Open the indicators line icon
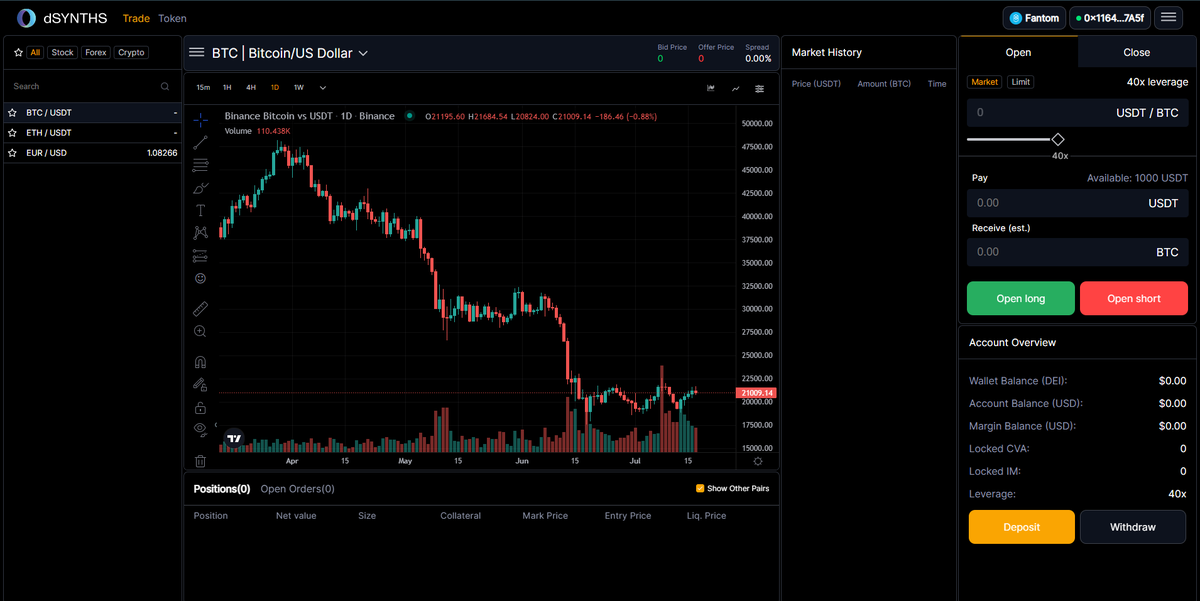Viewport: 1200px width, 601px height. 735,88
